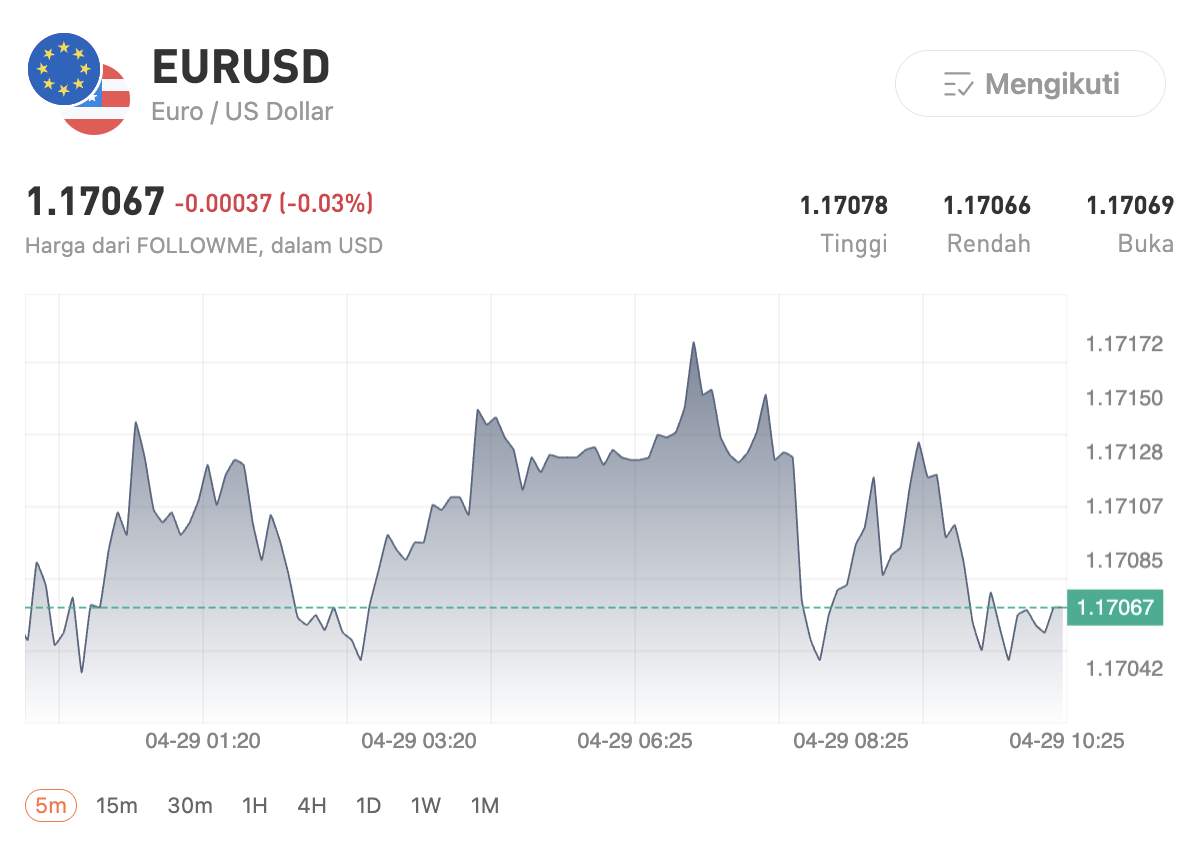Click the green 1.17067 price tag marker
Image resolution: width=1202 pixels, height=846 pixels.
pyautogui.click(x=1113, y=607)
